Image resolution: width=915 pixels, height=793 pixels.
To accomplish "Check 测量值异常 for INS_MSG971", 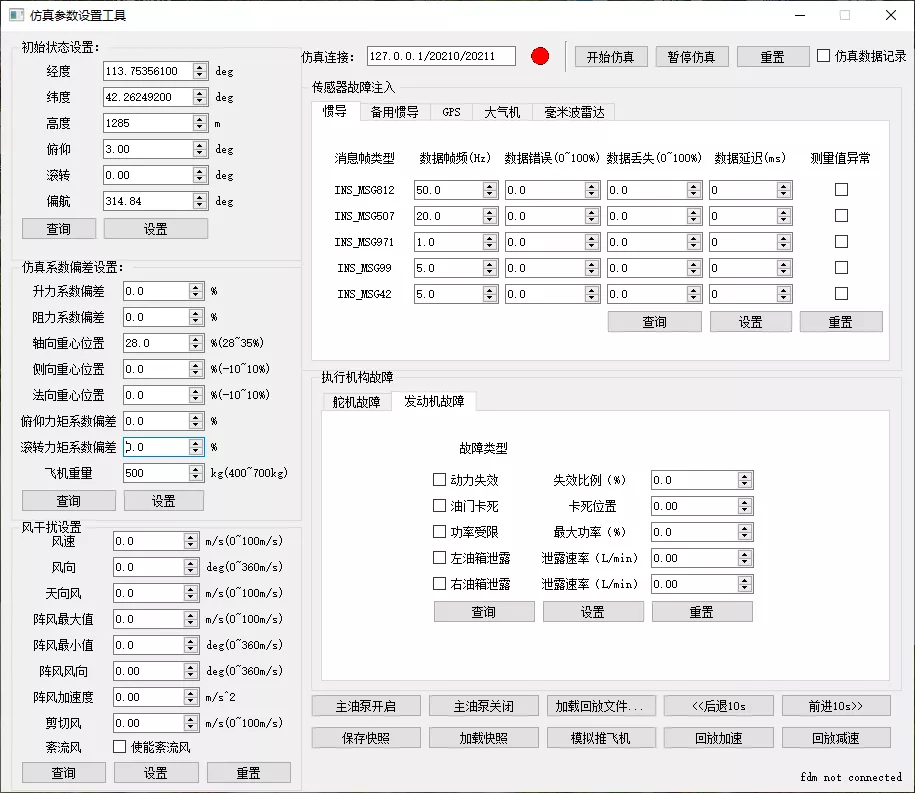I will 841,242.
